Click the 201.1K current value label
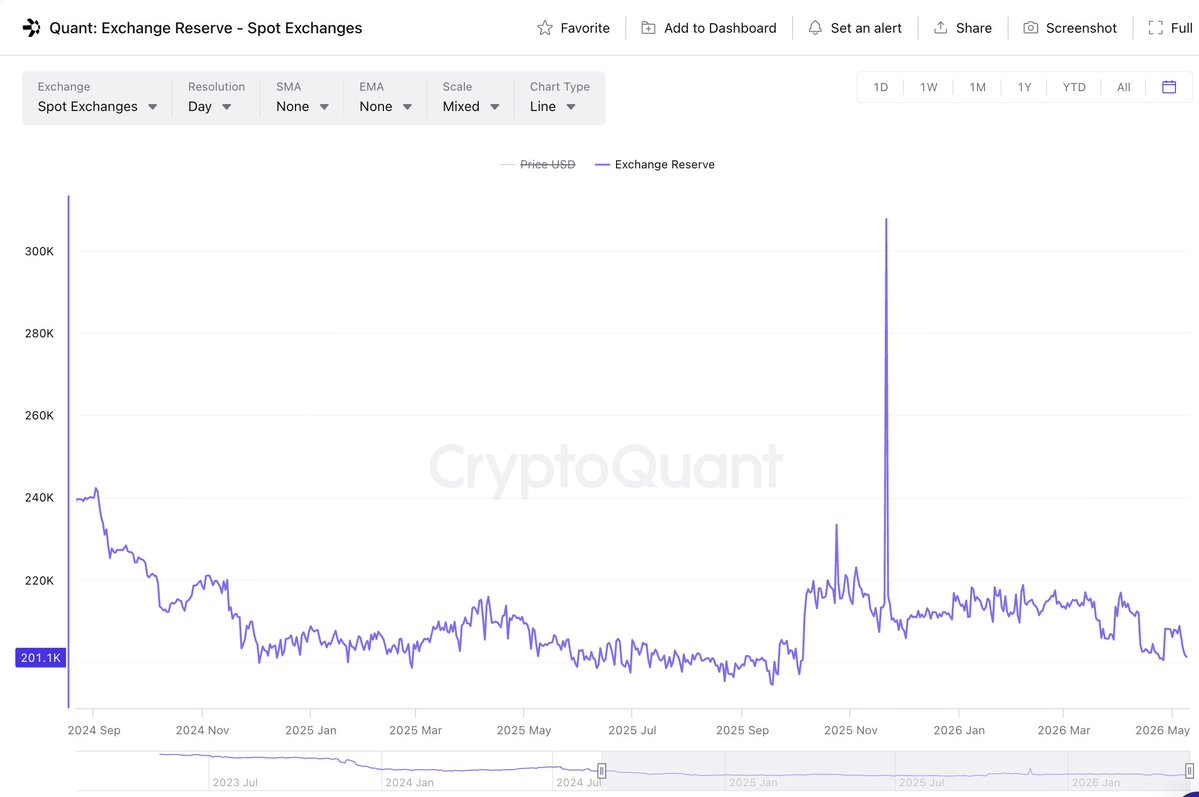The width and height of the screenshot is (1199, 797). [41, 658]
